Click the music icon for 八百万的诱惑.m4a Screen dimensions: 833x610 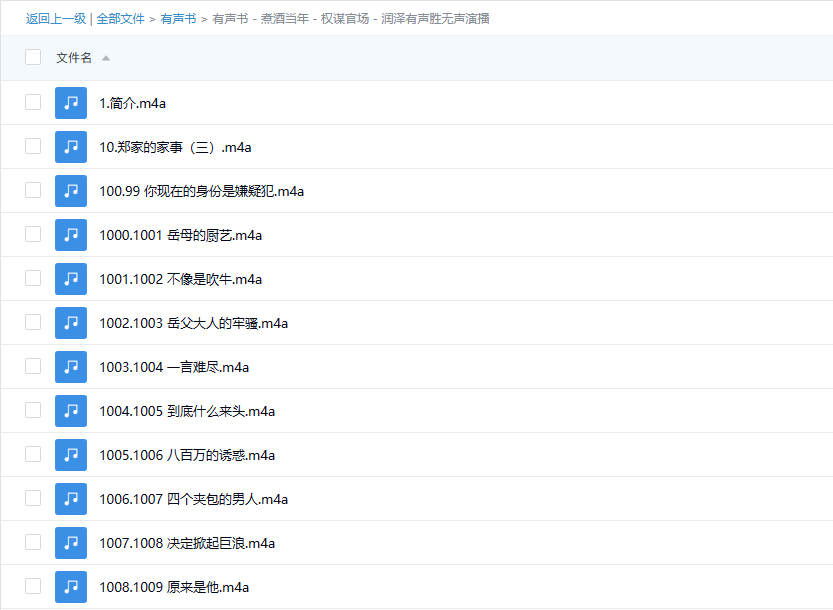pos(71,455)
